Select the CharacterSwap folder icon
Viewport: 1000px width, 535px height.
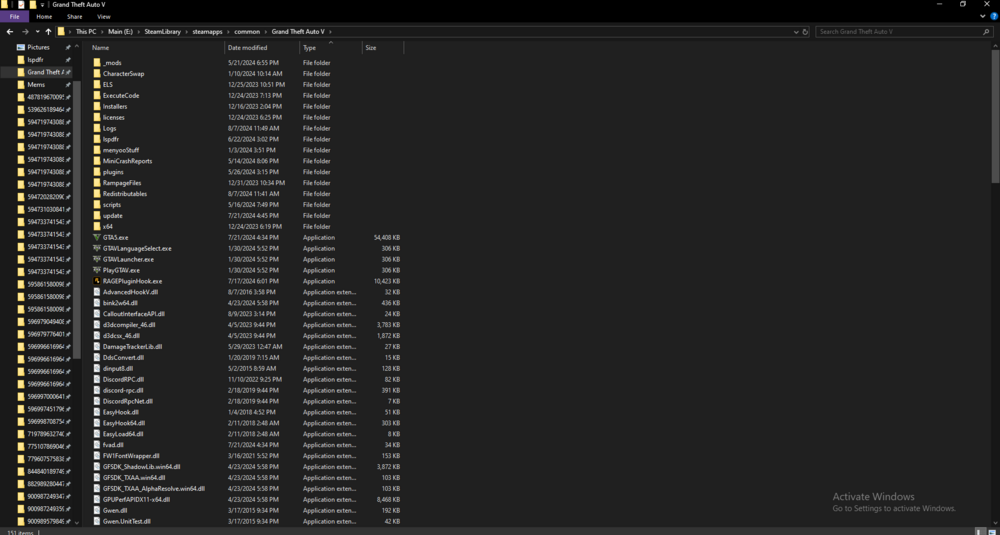[x=97, y=73]
